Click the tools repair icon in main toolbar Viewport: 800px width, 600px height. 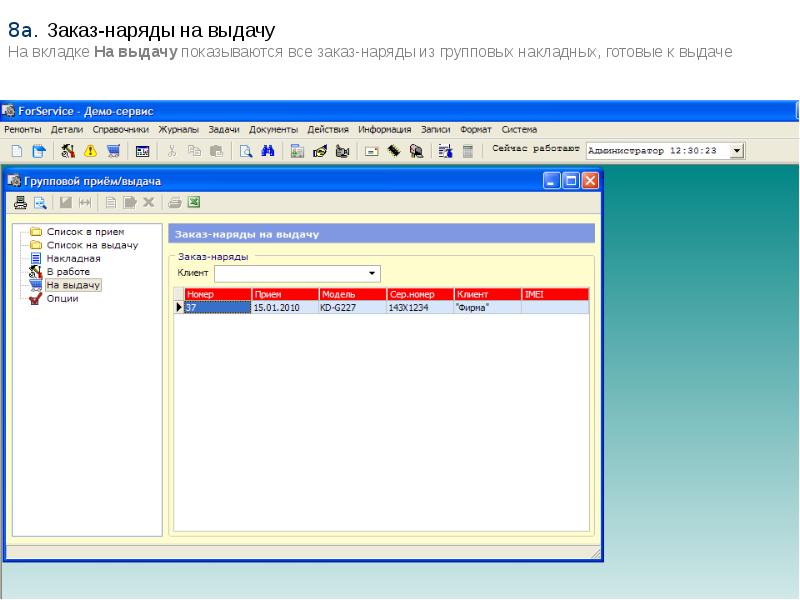point(68,151)
